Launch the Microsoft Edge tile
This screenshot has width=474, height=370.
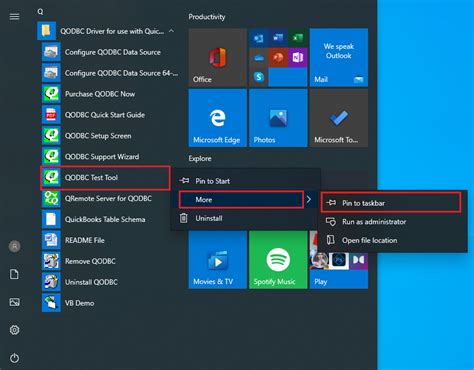point(218,118)
